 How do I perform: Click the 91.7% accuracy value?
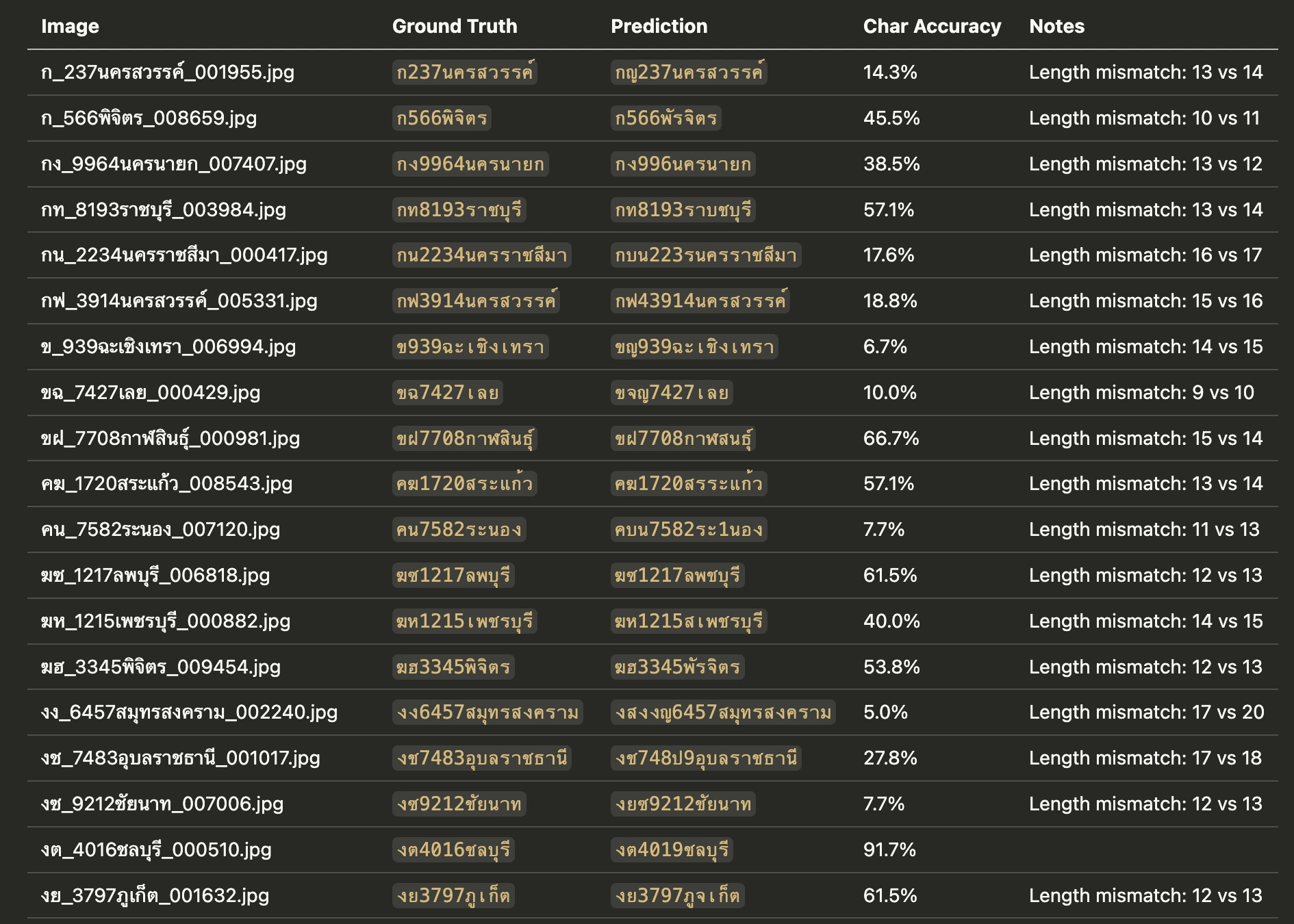point(889,849)
